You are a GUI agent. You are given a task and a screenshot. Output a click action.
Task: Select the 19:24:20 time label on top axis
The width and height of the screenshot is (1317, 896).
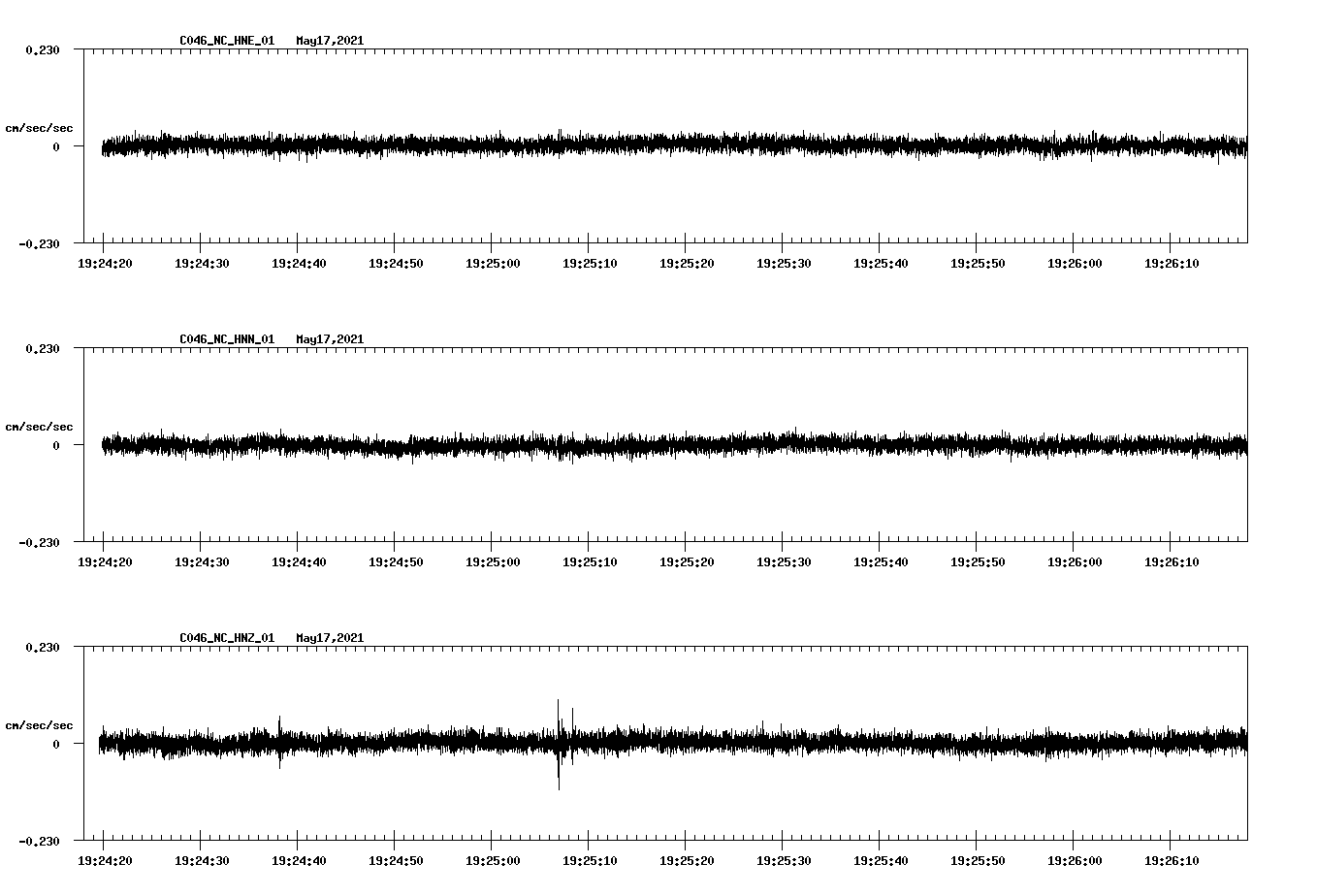coord(107,262)
